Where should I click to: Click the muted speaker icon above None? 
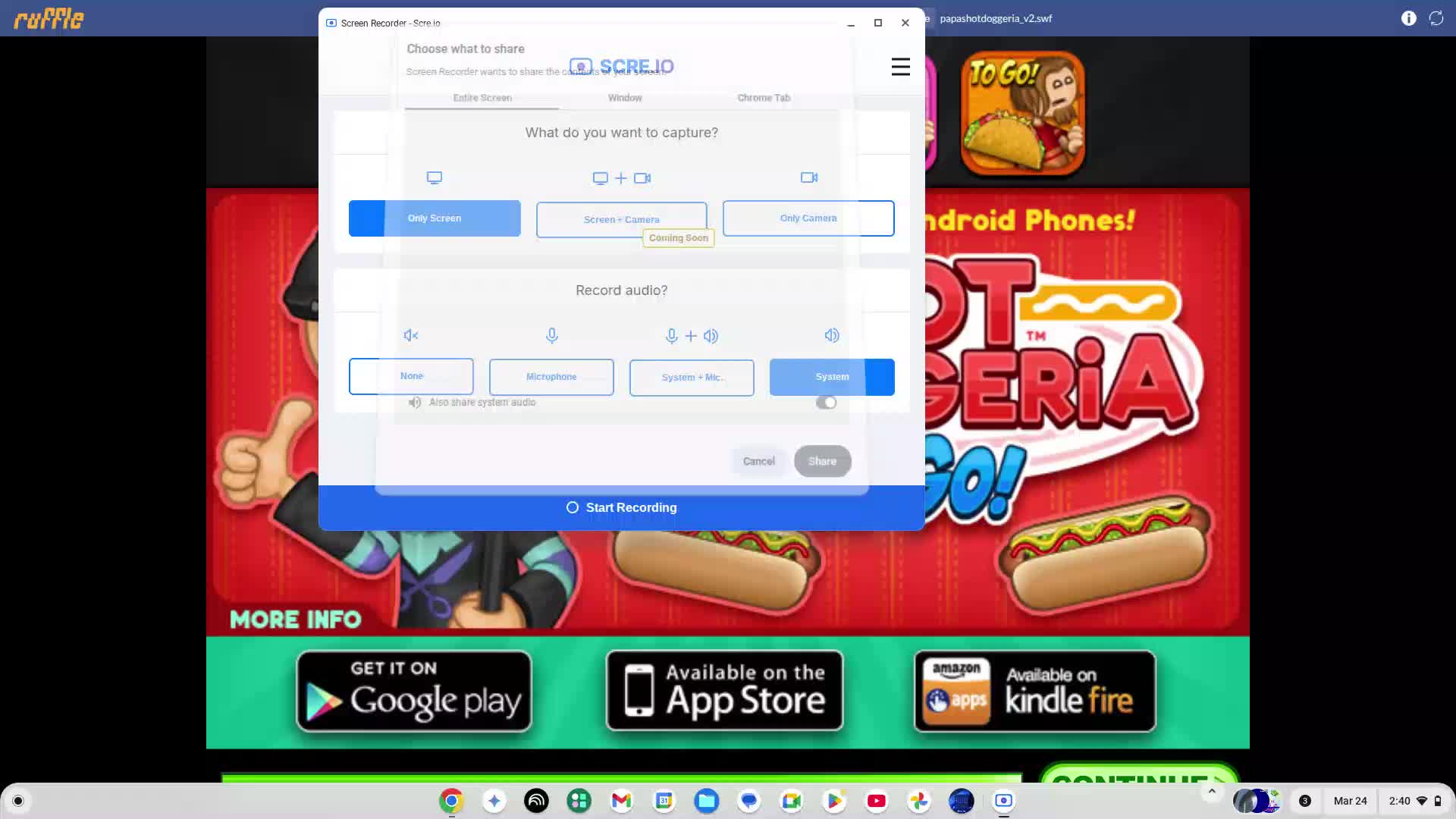point(410,334)
